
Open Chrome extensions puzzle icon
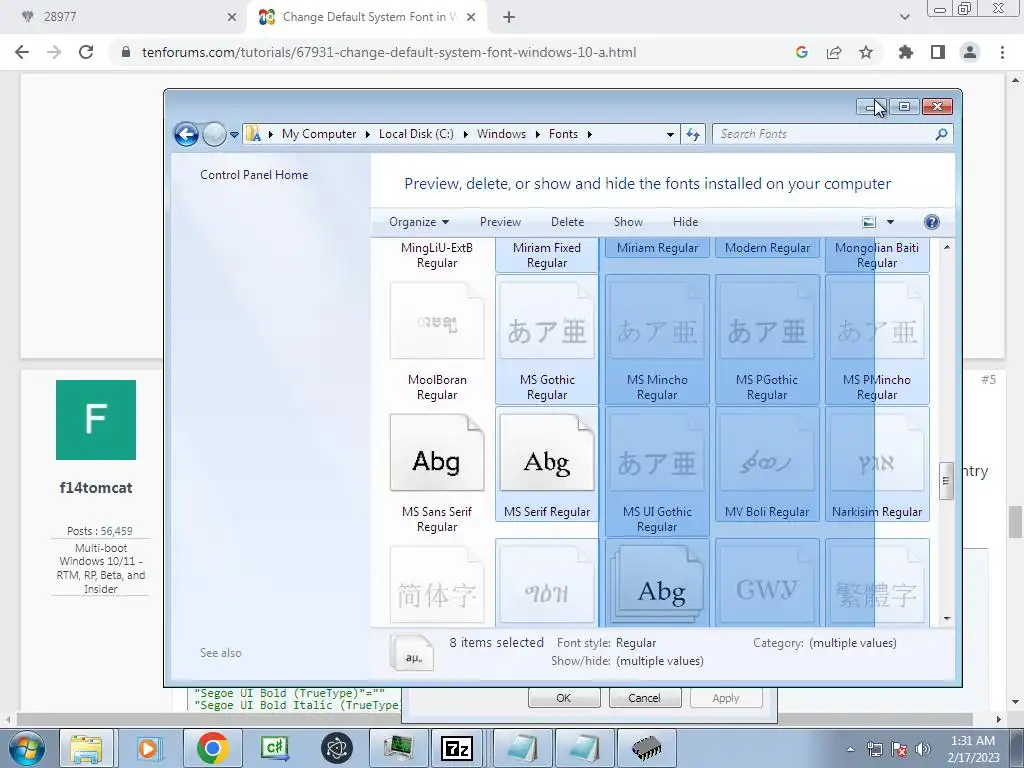(906, 52)
